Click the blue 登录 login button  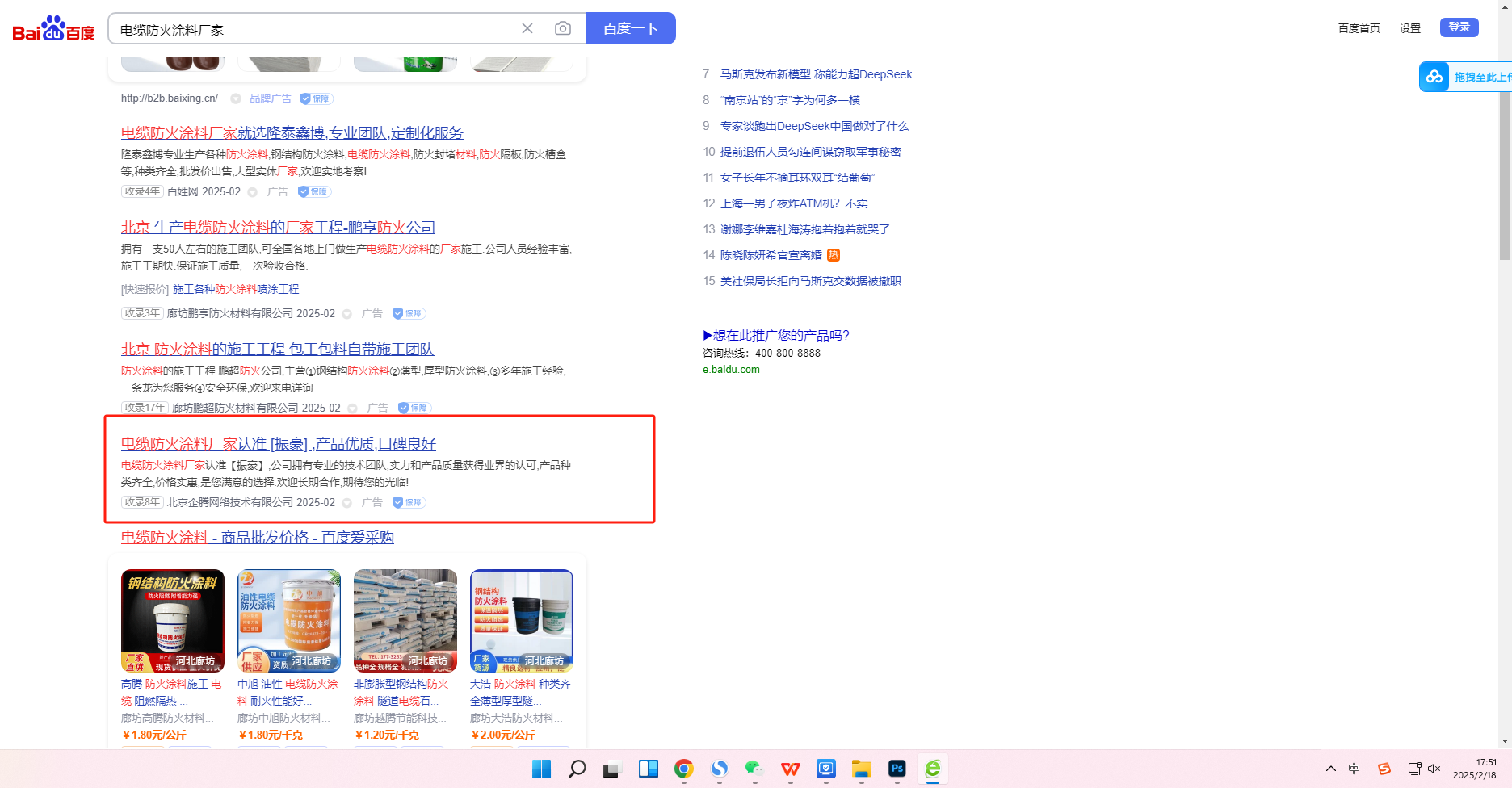pyautogui.click(x=1459, y=27)
